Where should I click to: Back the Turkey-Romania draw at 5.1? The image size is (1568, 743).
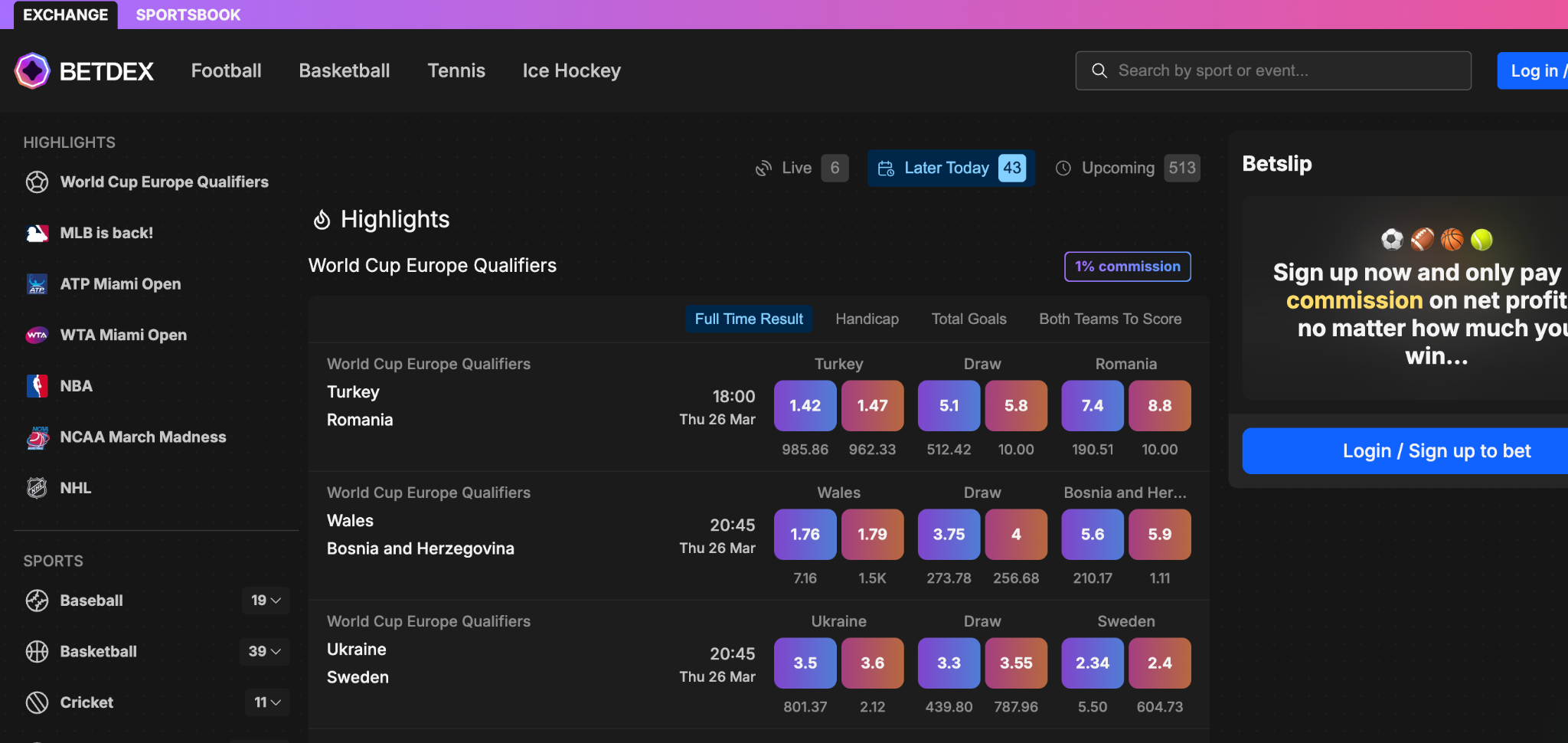(x=949, y=406)
